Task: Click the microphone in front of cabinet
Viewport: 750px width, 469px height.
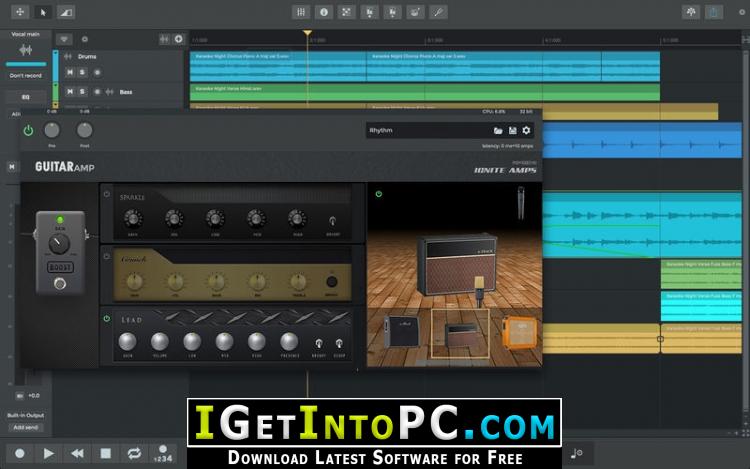Action: 479,290
